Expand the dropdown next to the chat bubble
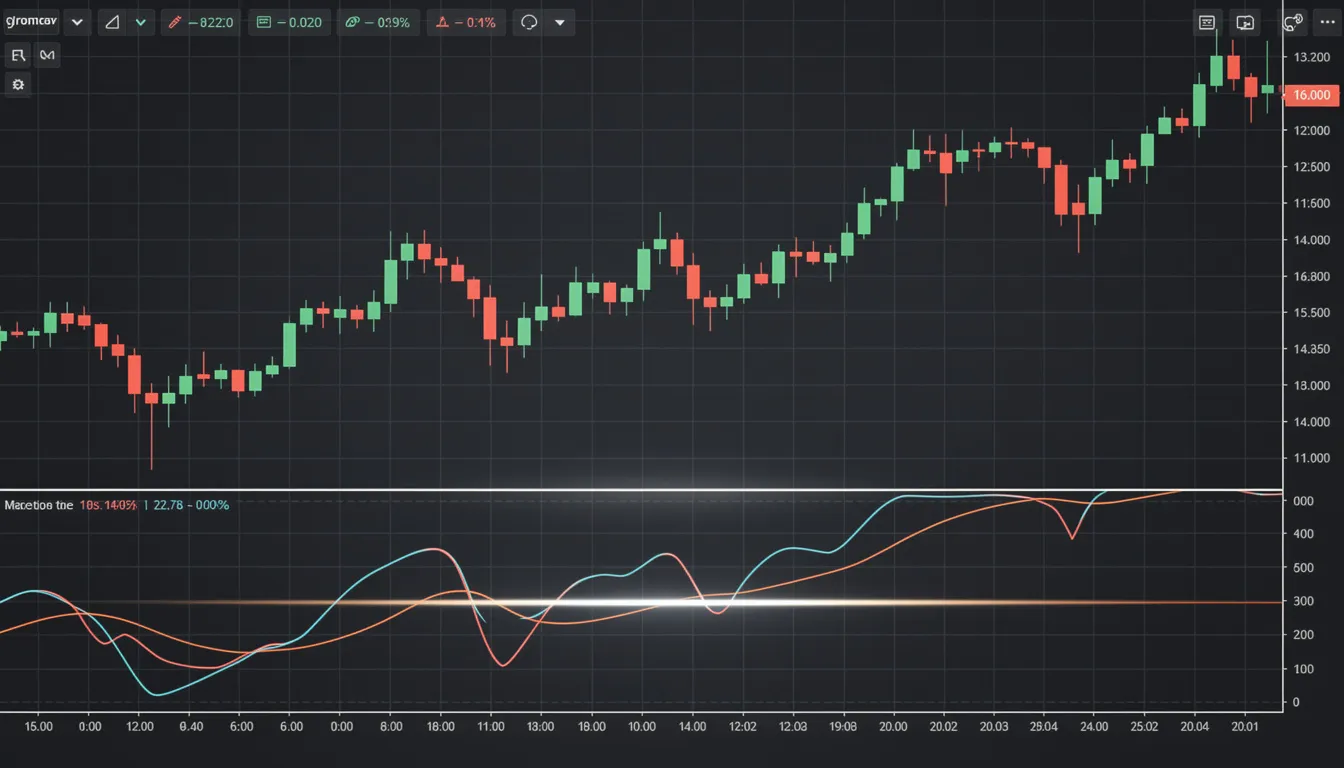1344x768 pixels. (x=558, y=21)
